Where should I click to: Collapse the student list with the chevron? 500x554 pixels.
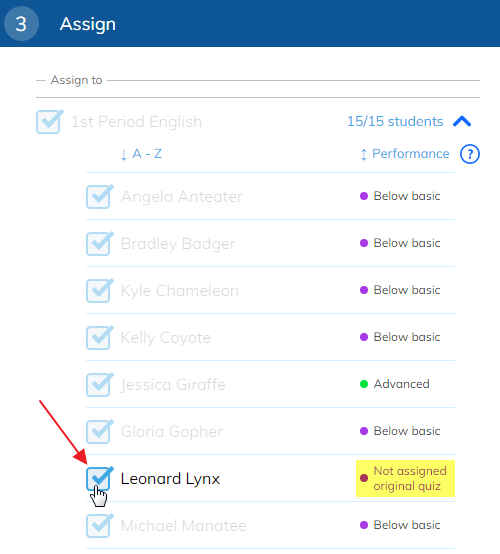tap(462, 122)
